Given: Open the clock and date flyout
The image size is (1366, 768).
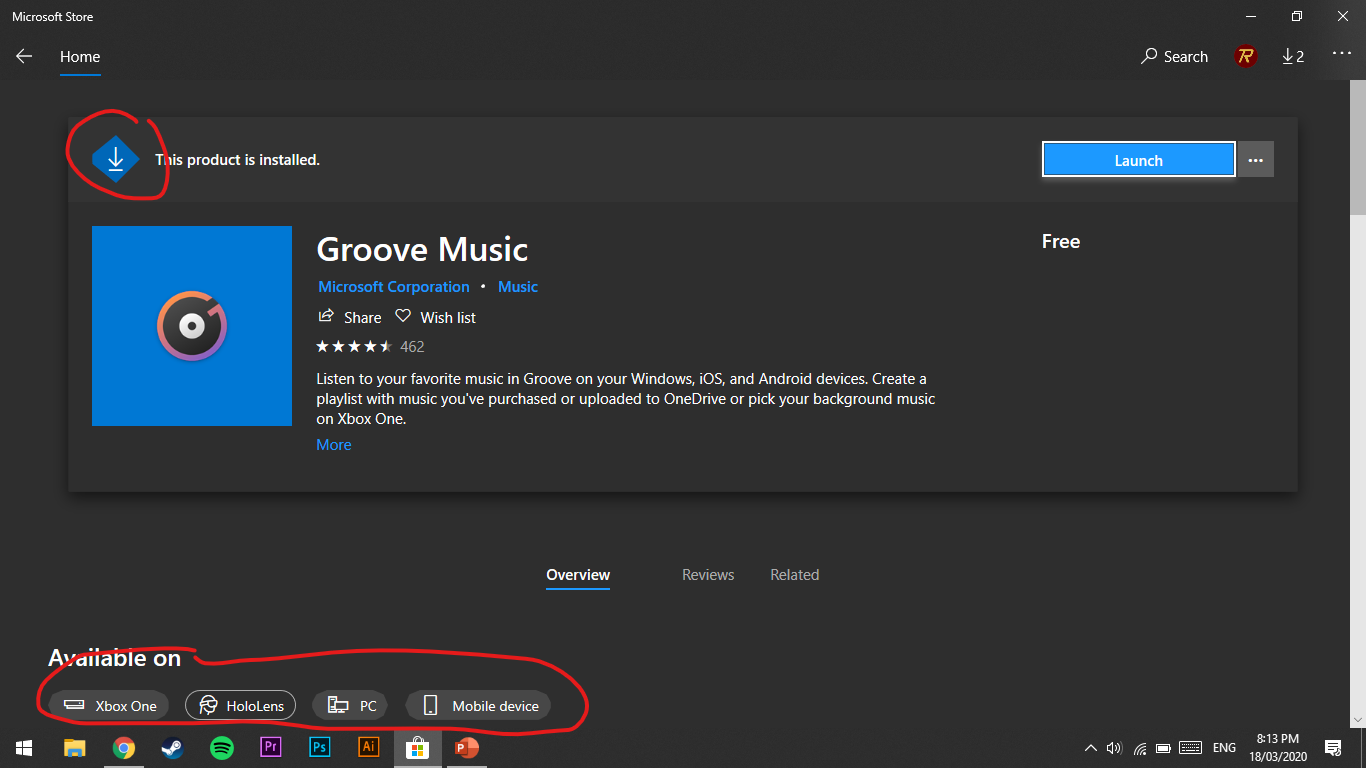Looking at the screenshot, I should tap(1278, 748).
